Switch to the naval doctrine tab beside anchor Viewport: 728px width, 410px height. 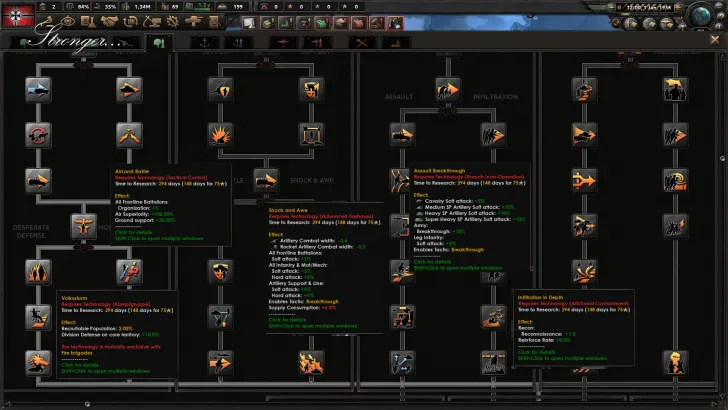tap(238, 43)
